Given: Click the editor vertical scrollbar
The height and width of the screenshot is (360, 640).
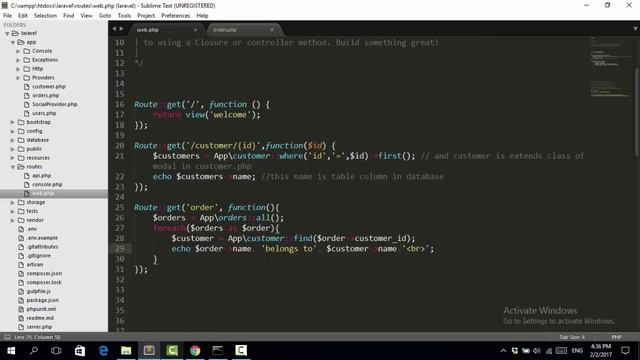Looking at the screenshot, I should point(637,111).
